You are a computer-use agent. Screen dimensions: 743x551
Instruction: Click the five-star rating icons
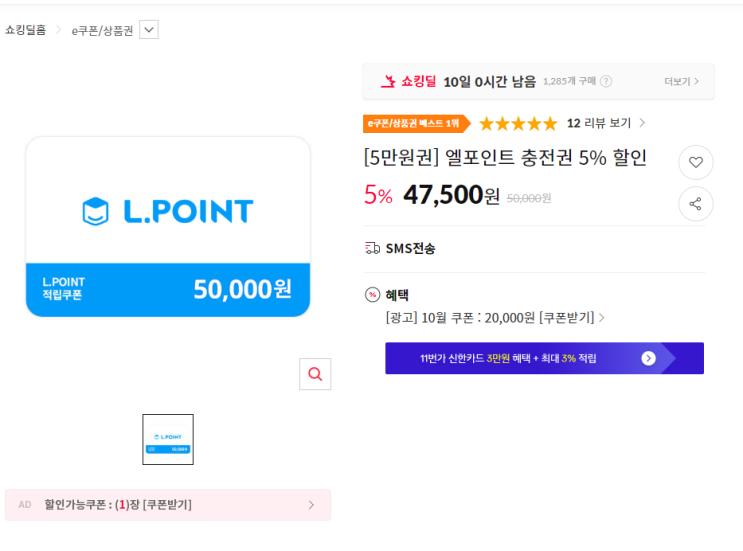pyautogui.click(x=518, y=124)
